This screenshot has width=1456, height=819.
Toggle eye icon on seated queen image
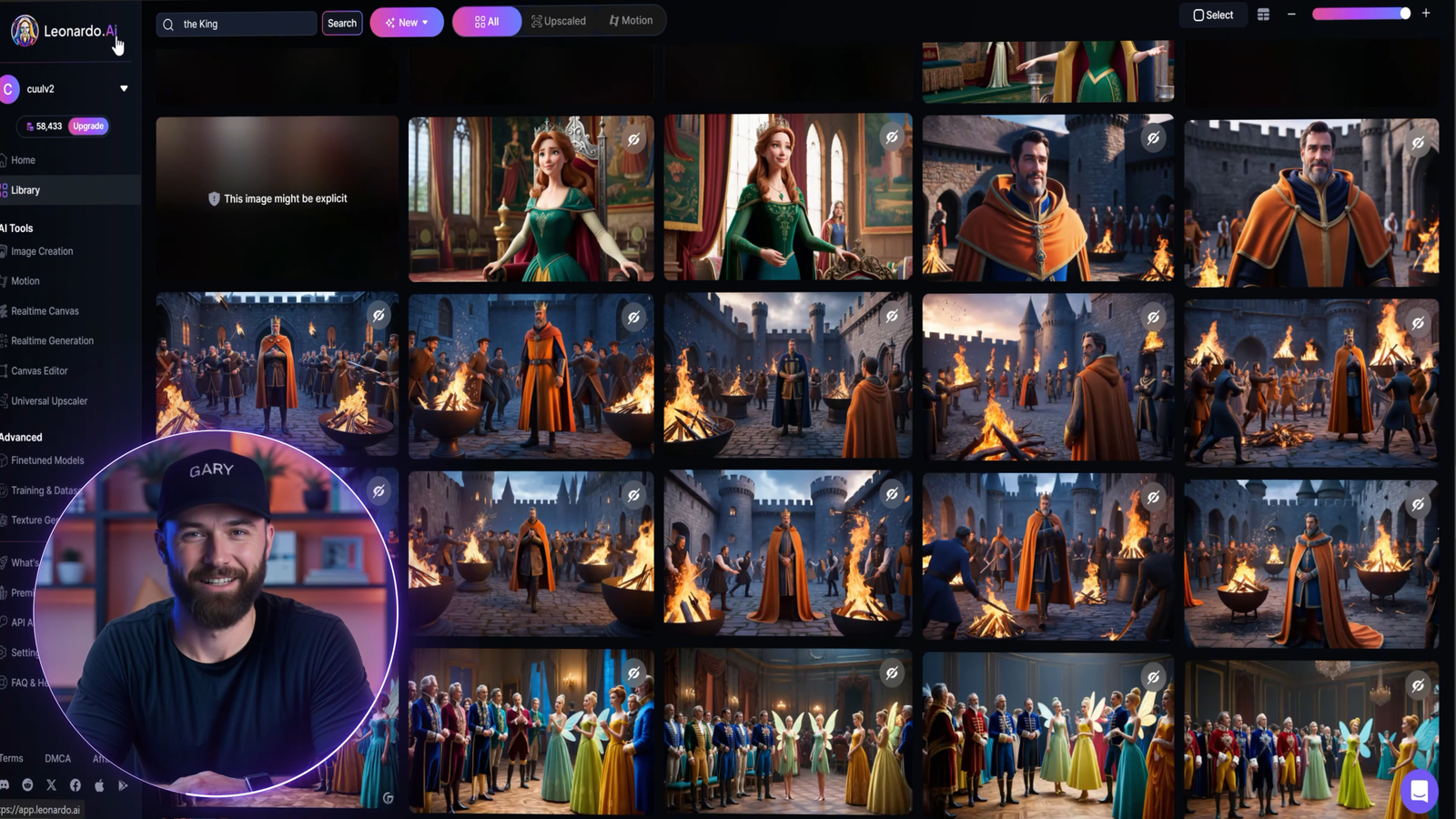point(633,139)
